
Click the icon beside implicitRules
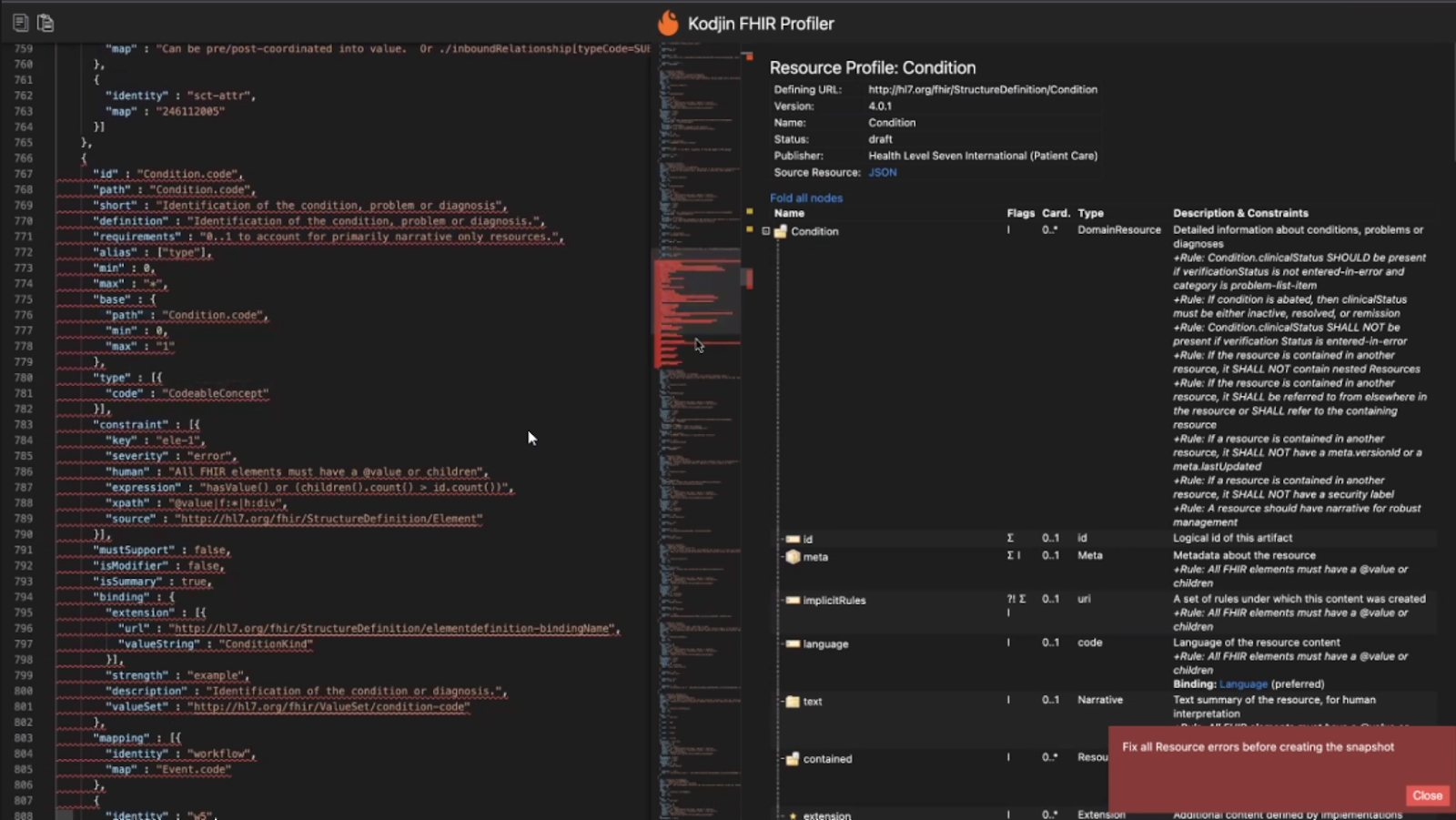click(793, 600)
